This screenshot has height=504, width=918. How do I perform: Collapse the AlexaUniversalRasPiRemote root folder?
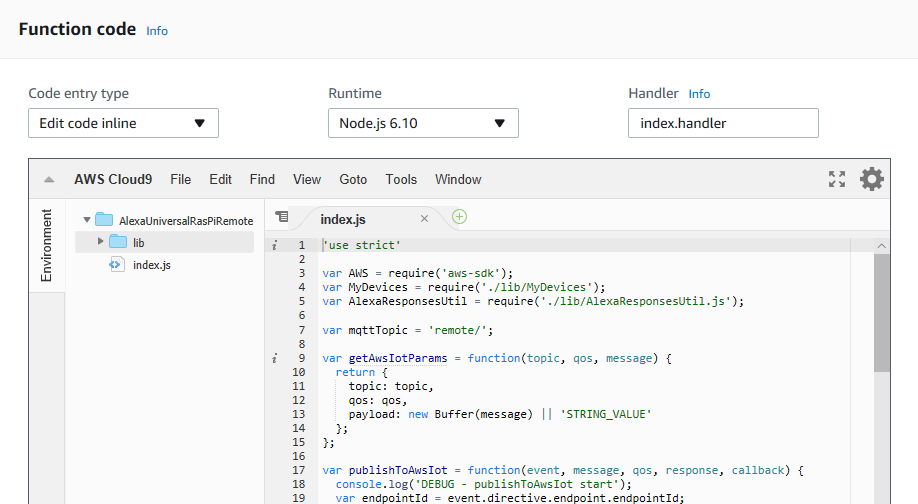point(87,220)
